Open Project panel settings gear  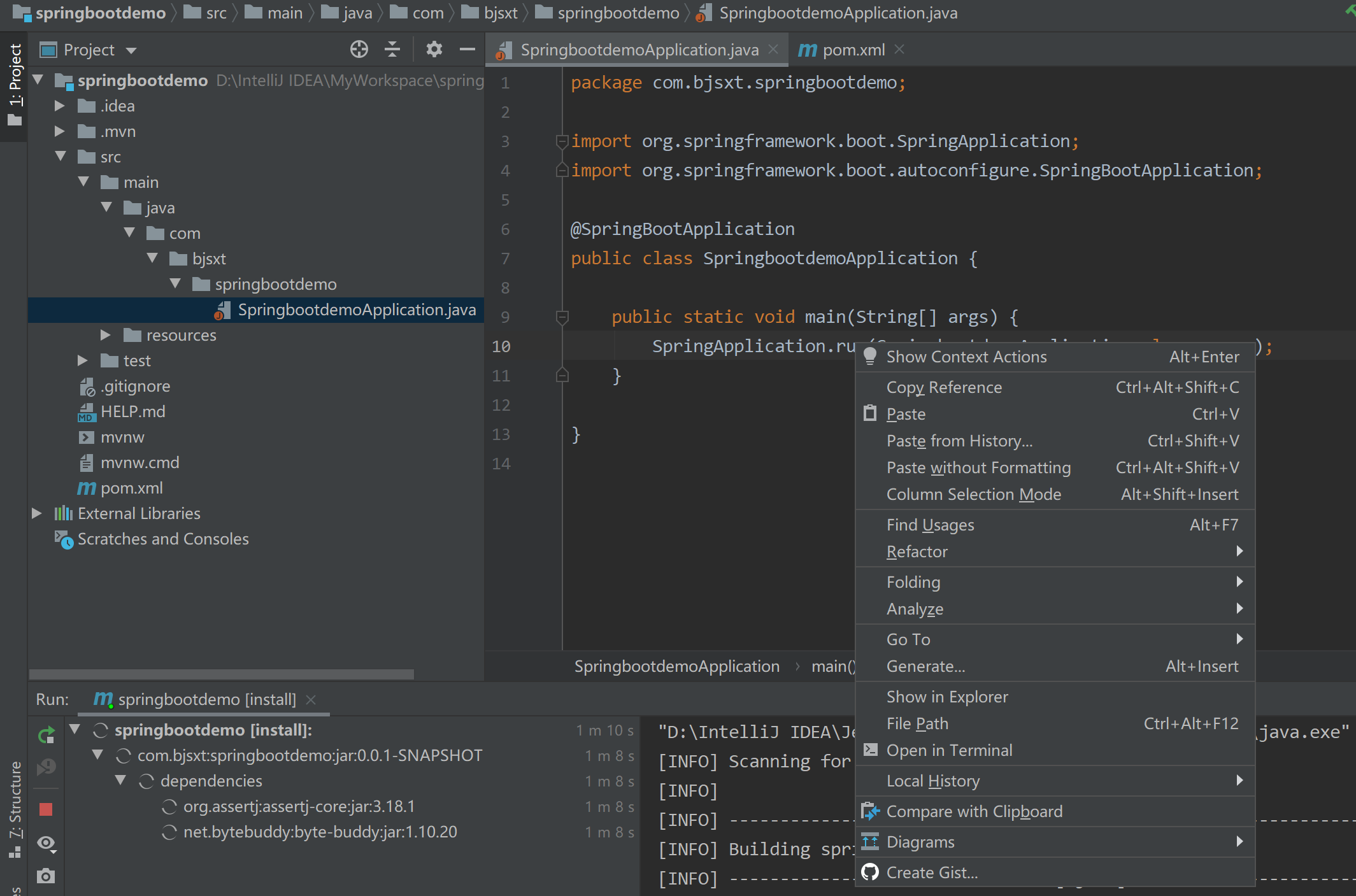434,50
